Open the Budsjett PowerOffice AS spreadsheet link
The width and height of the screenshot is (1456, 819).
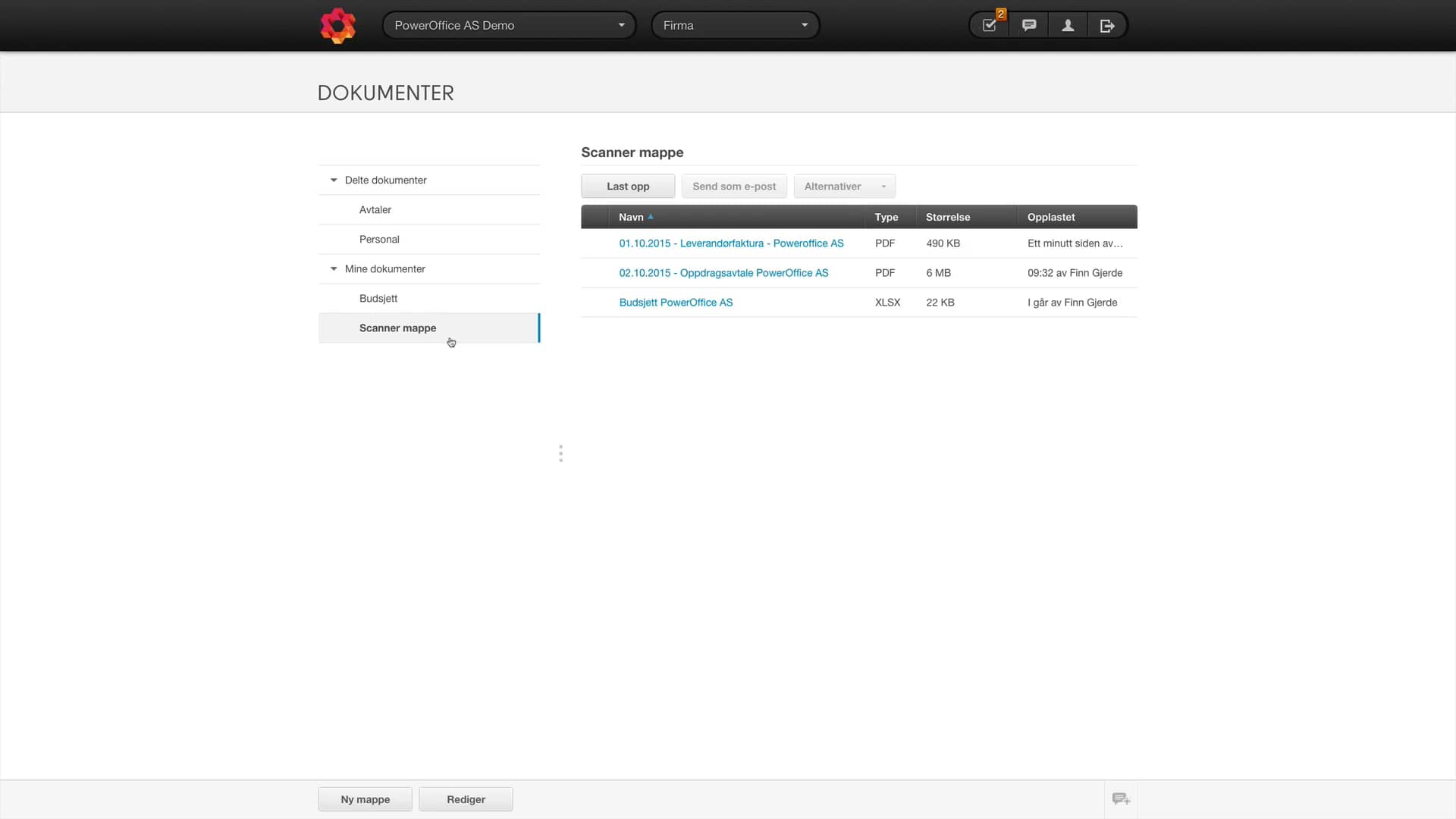pyautogui.click(x=676, y=302)
